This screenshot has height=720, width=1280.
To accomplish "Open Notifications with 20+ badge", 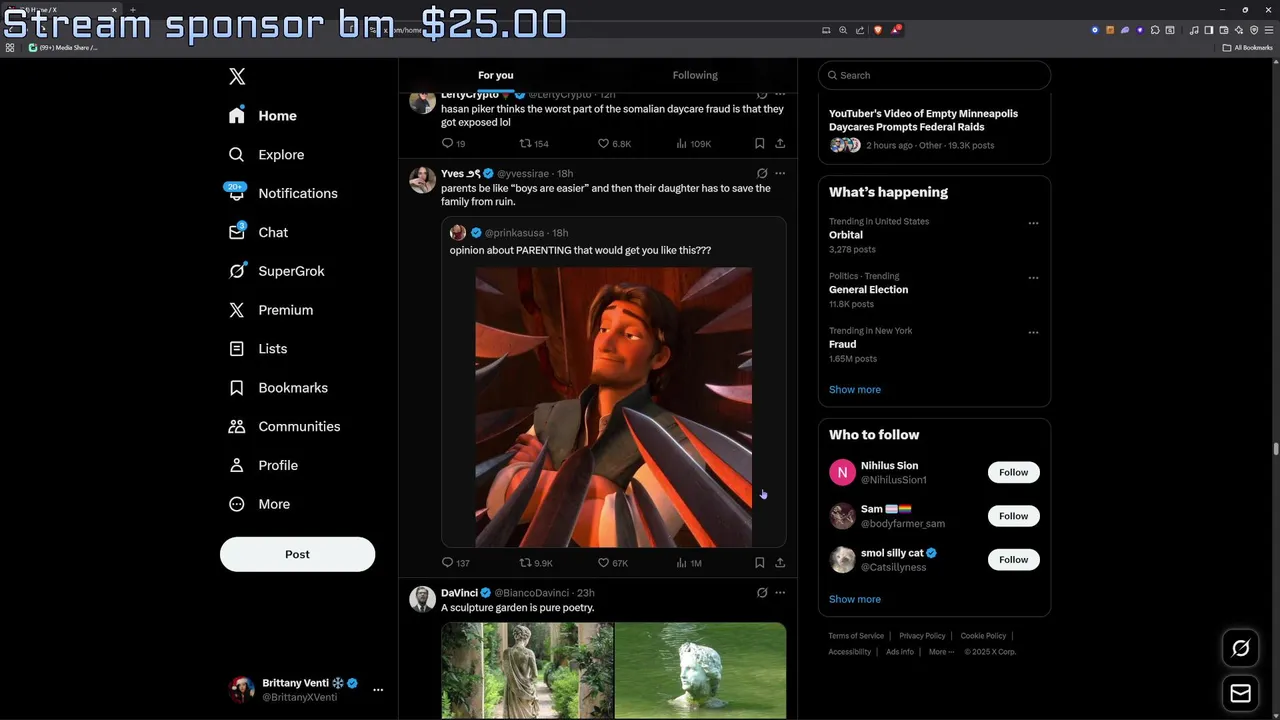I will coord(283,193).
